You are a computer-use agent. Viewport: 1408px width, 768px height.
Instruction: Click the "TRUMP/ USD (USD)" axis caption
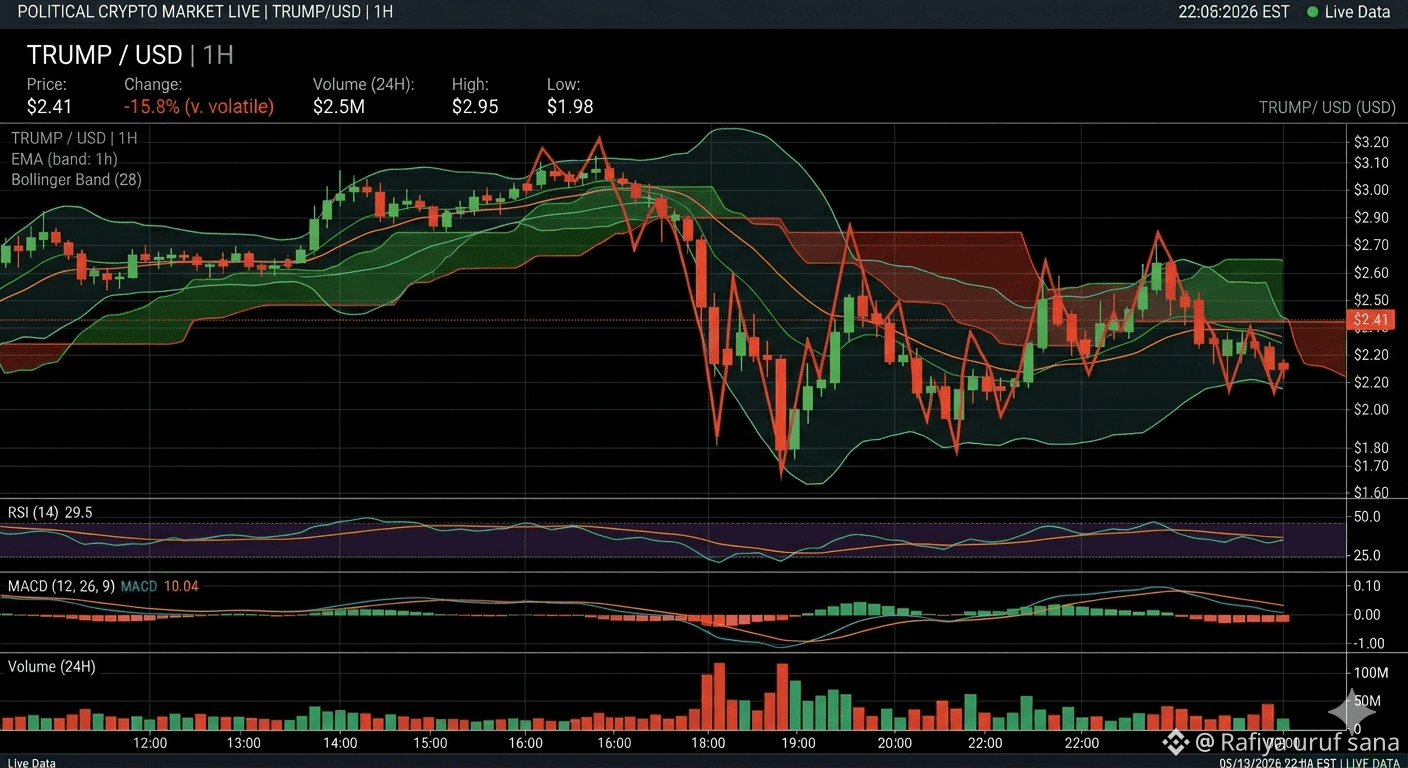point(1327,107)
